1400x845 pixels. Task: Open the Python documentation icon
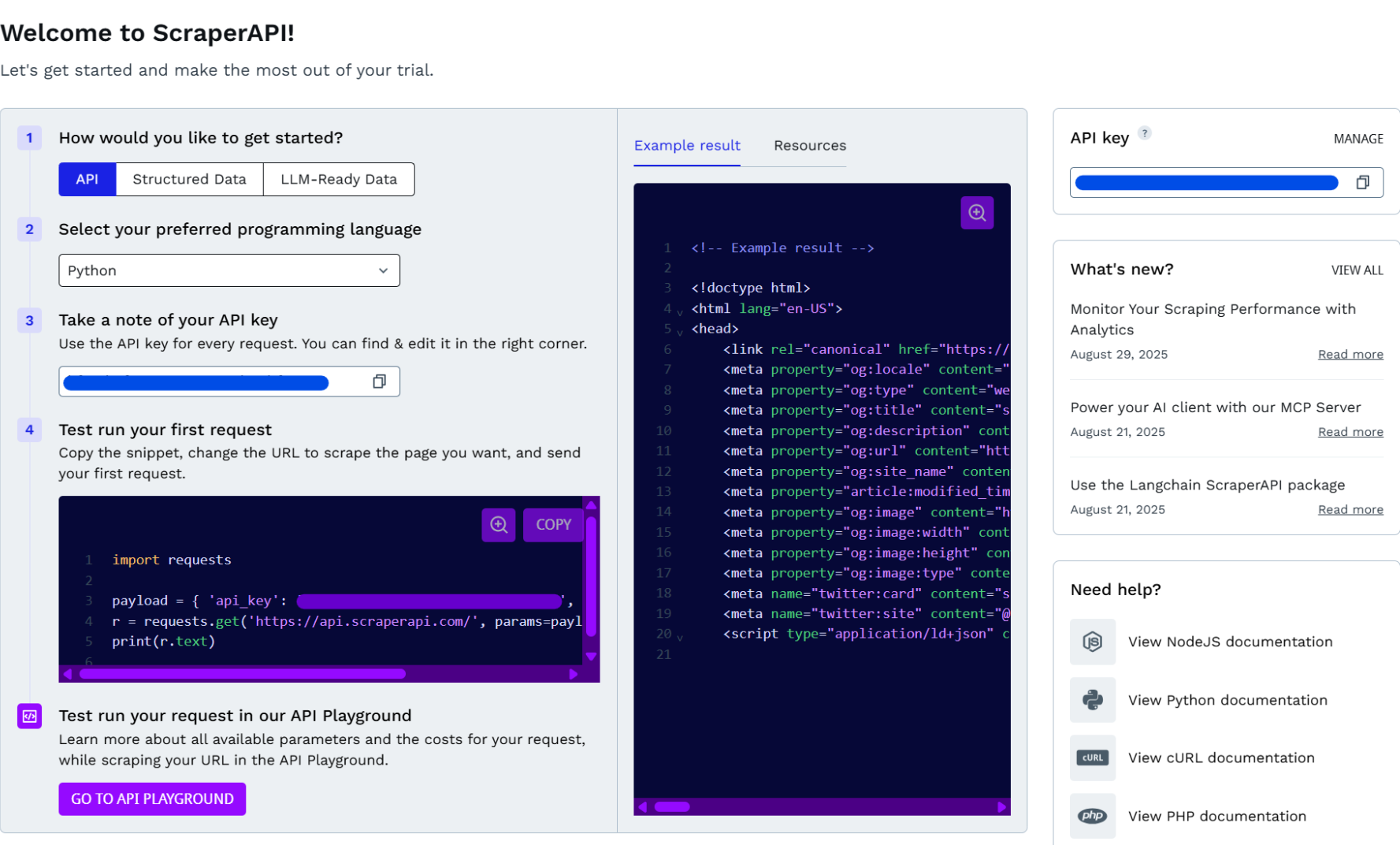point(1092,700)
